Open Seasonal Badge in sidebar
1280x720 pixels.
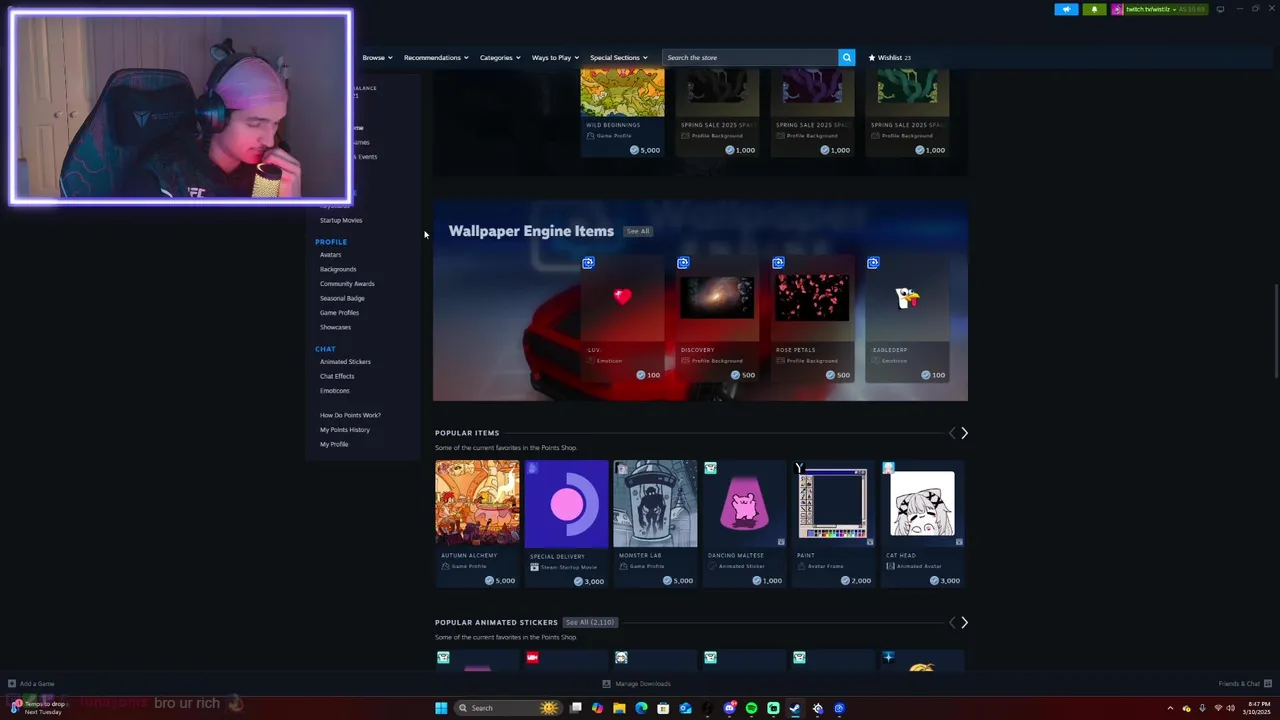pyautogui.click(x=342, y=298)
